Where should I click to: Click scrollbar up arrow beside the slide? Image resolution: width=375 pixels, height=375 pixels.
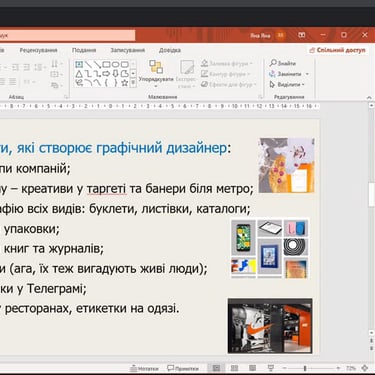coord(371,105)
